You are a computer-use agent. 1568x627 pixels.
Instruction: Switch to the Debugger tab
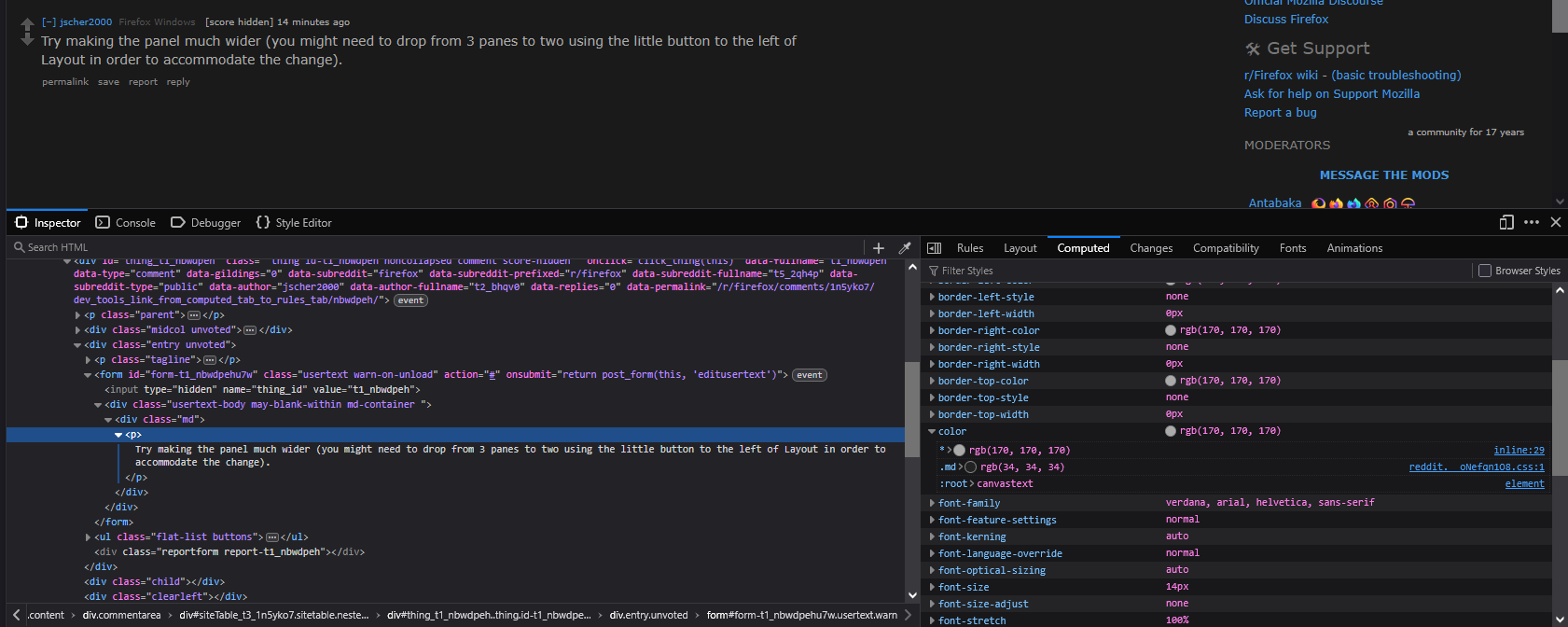pyautogui.click(x=206, y=223)
